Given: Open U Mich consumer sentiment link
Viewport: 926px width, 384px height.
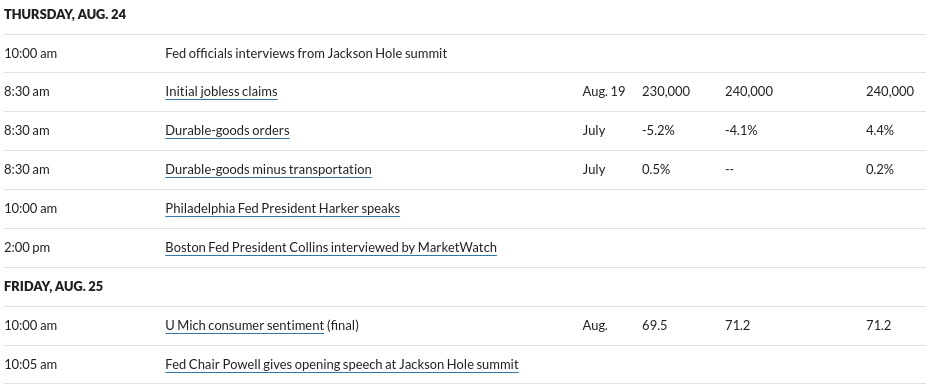Looking at the screenshot, I should [244, 325].
